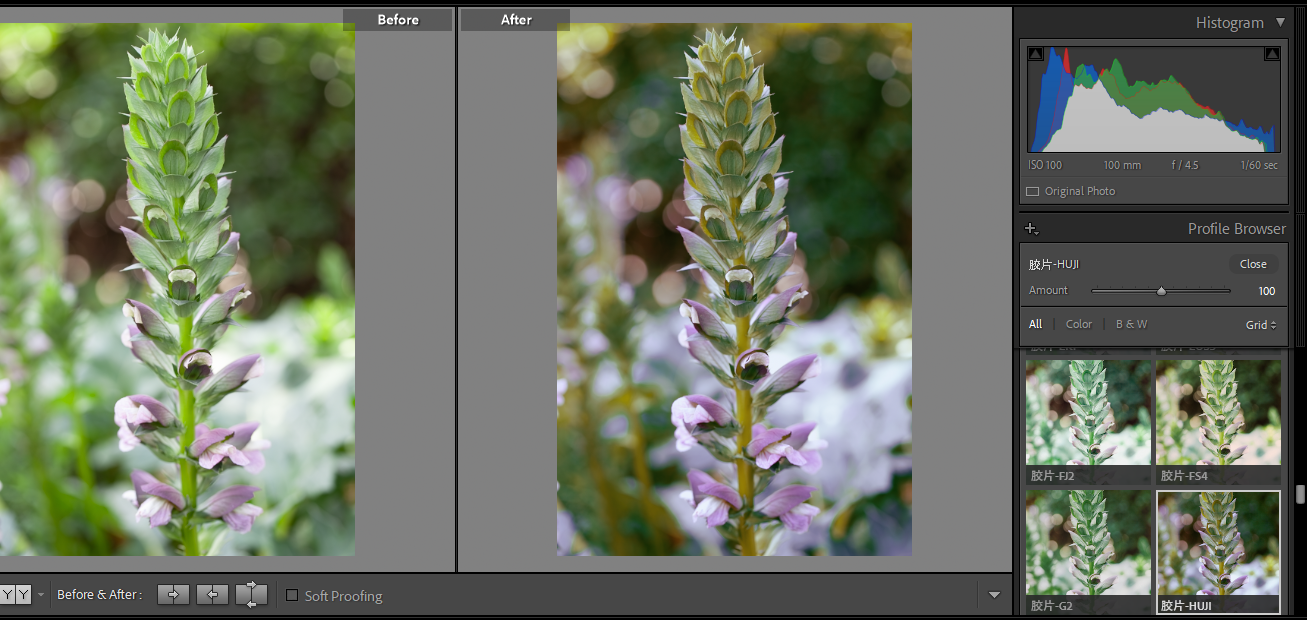Copy Before settings to After arrow button
1307x620 pixels.
(x=173, y=595)
